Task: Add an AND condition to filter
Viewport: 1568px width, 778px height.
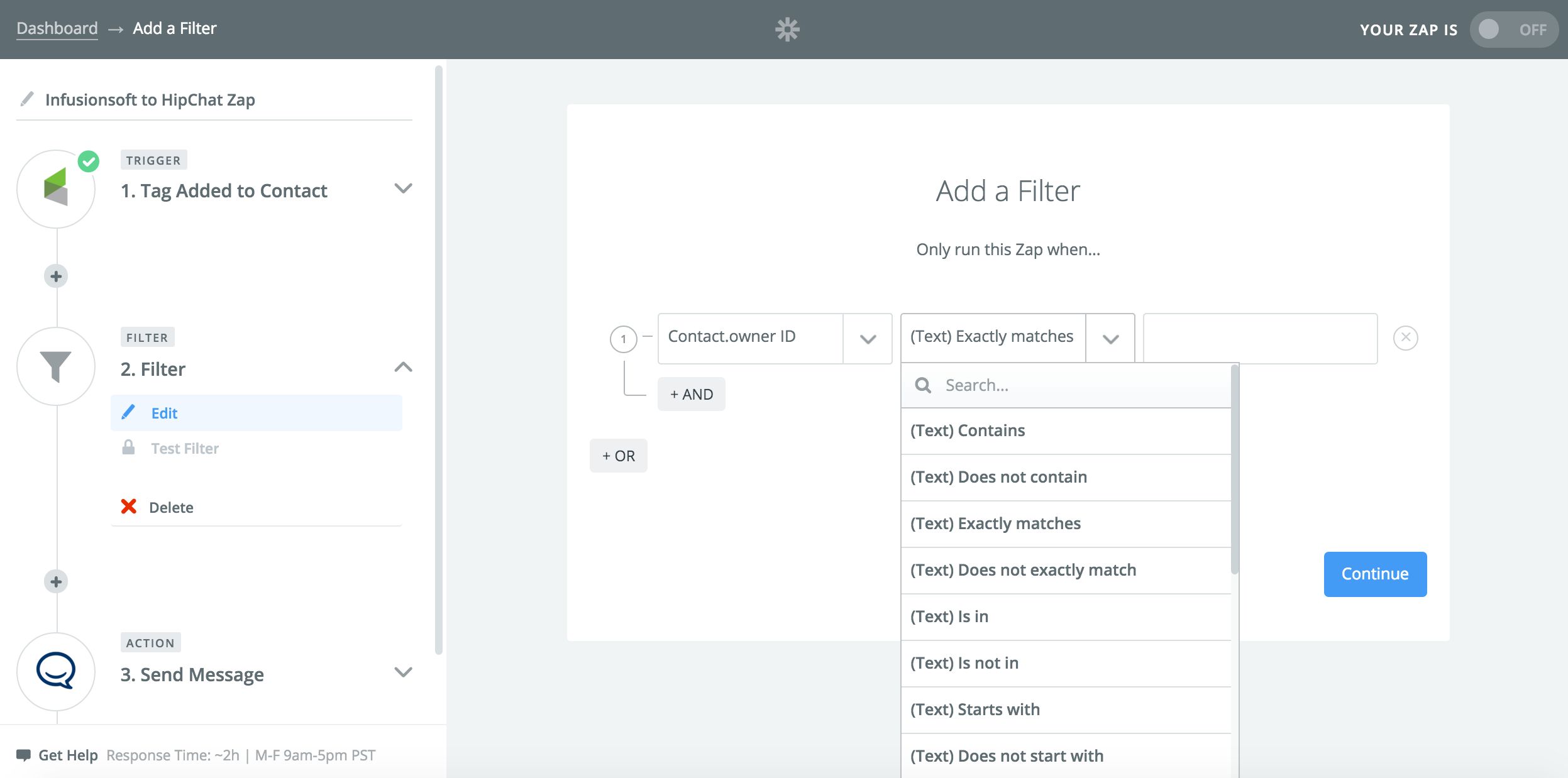Action: click(x=691, y=394)
